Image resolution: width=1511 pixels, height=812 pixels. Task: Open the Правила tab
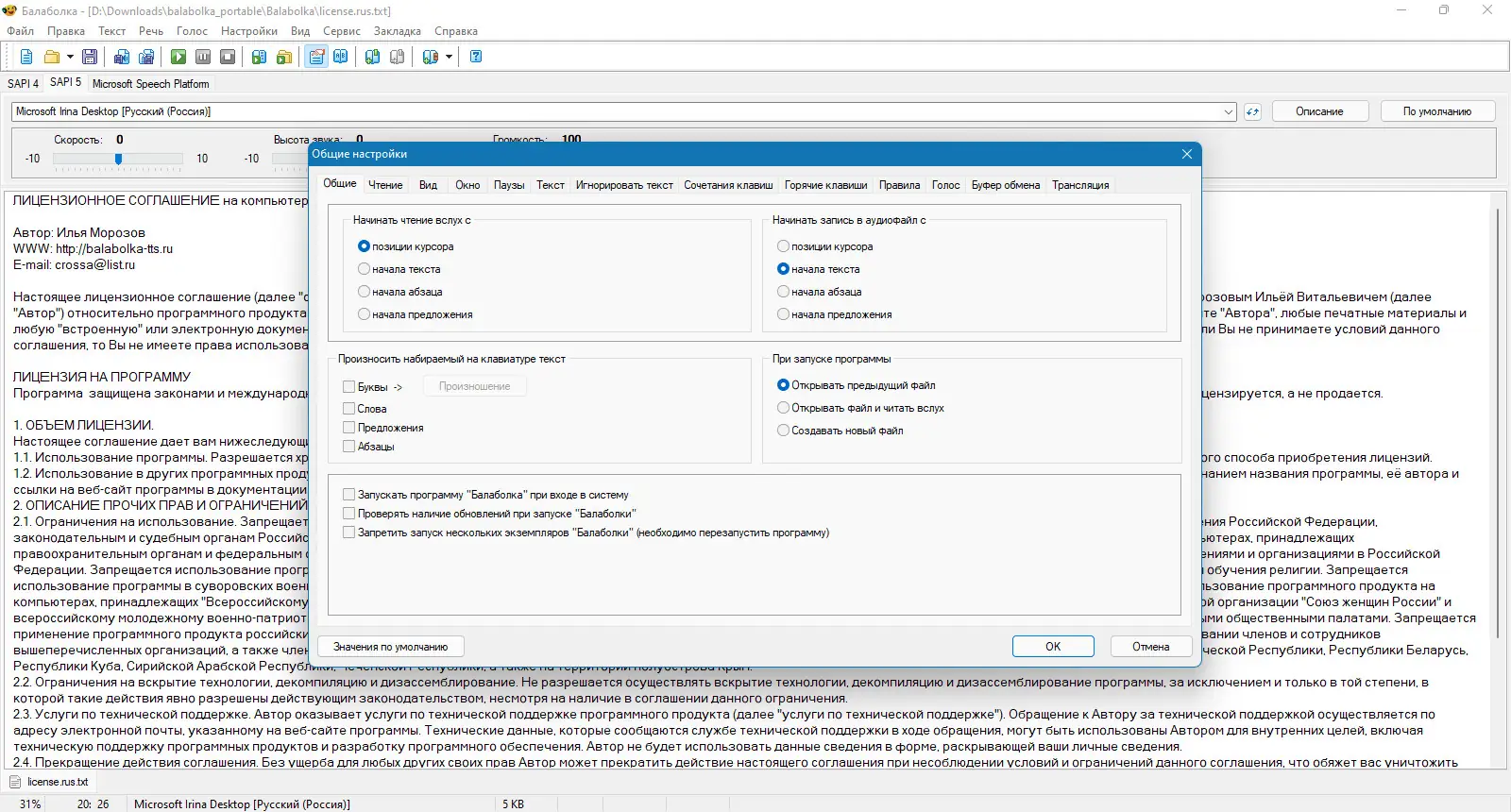click(x=900, y=185)
